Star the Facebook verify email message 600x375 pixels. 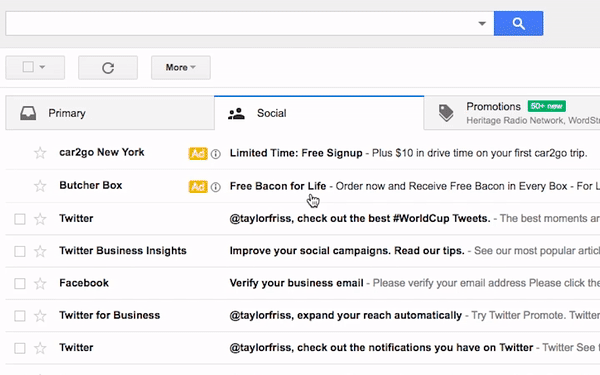tap(40, 284)
